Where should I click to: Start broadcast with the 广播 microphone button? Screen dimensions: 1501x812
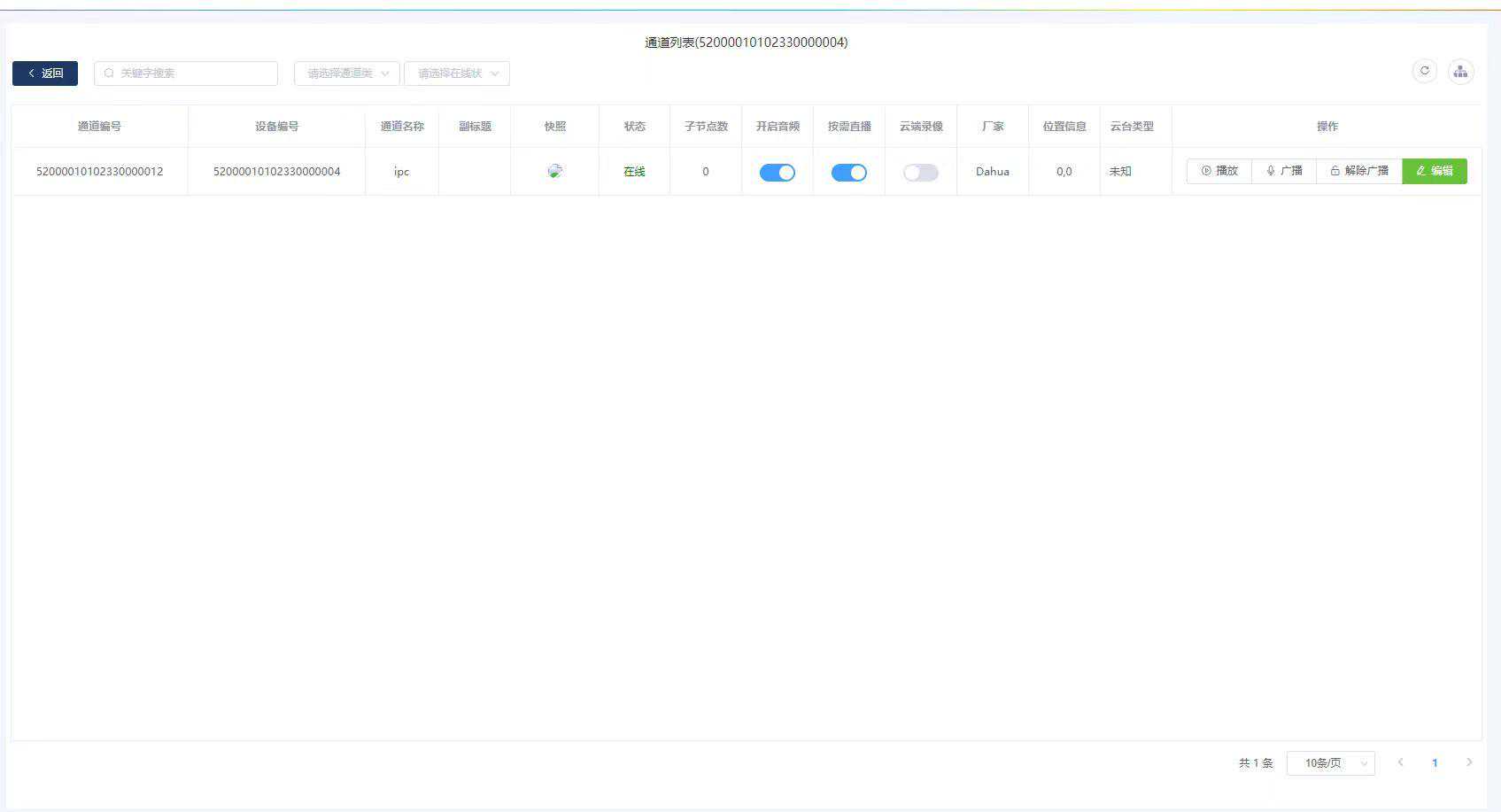click(x=1284, y=171)
